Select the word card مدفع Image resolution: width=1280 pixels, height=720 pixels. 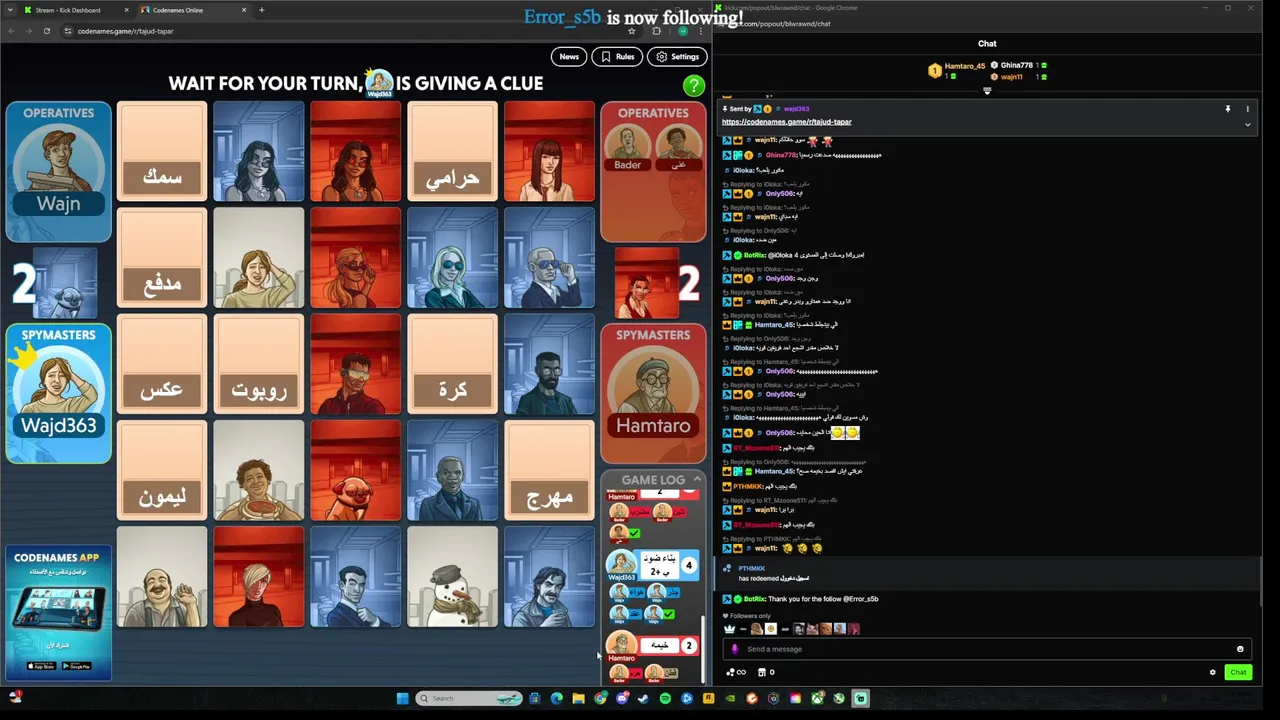point(162,258)
